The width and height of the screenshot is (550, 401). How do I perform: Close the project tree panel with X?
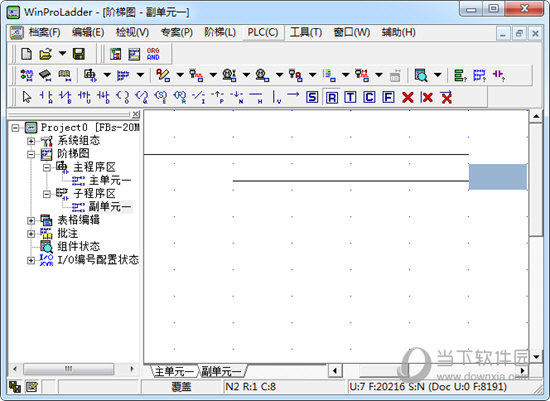[136, 114]
